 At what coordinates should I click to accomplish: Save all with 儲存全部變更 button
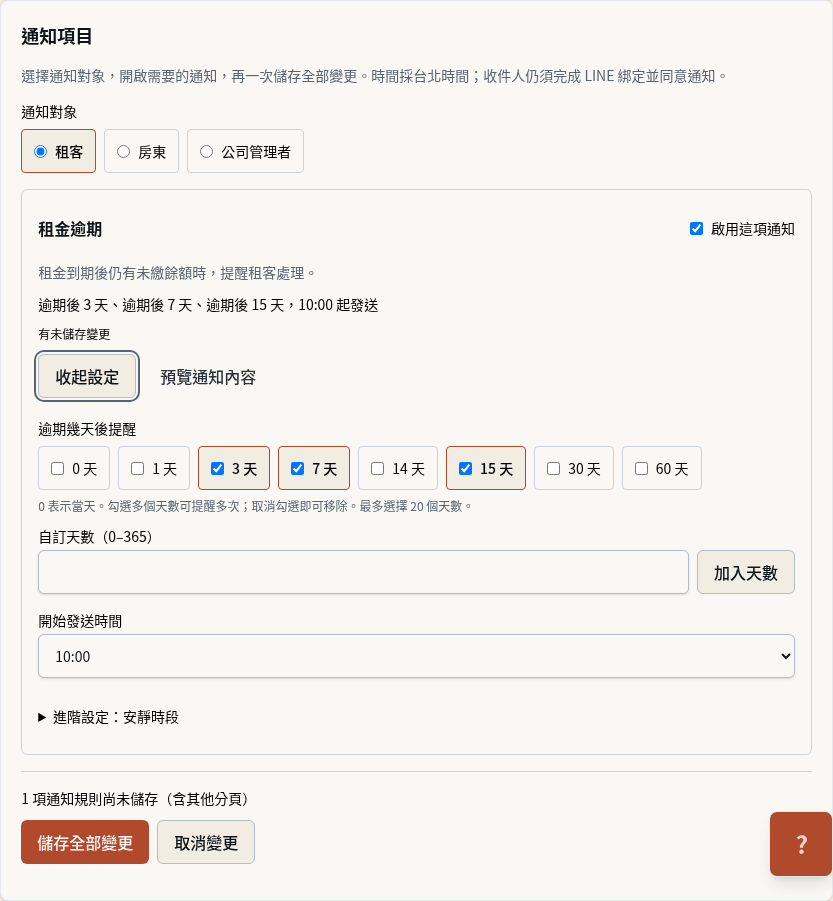coord(85,842)
